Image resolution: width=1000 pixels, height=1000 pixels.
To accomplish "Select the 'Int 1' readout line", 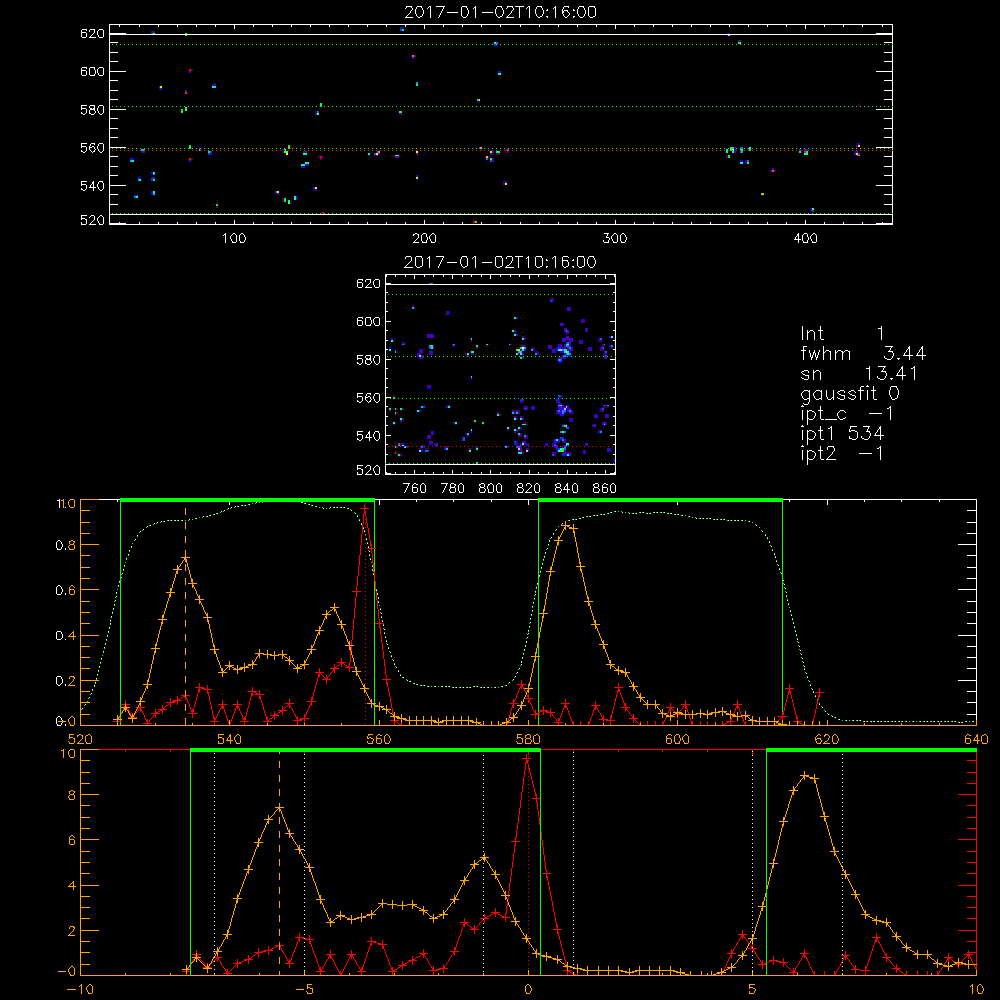I will point(842,334).
